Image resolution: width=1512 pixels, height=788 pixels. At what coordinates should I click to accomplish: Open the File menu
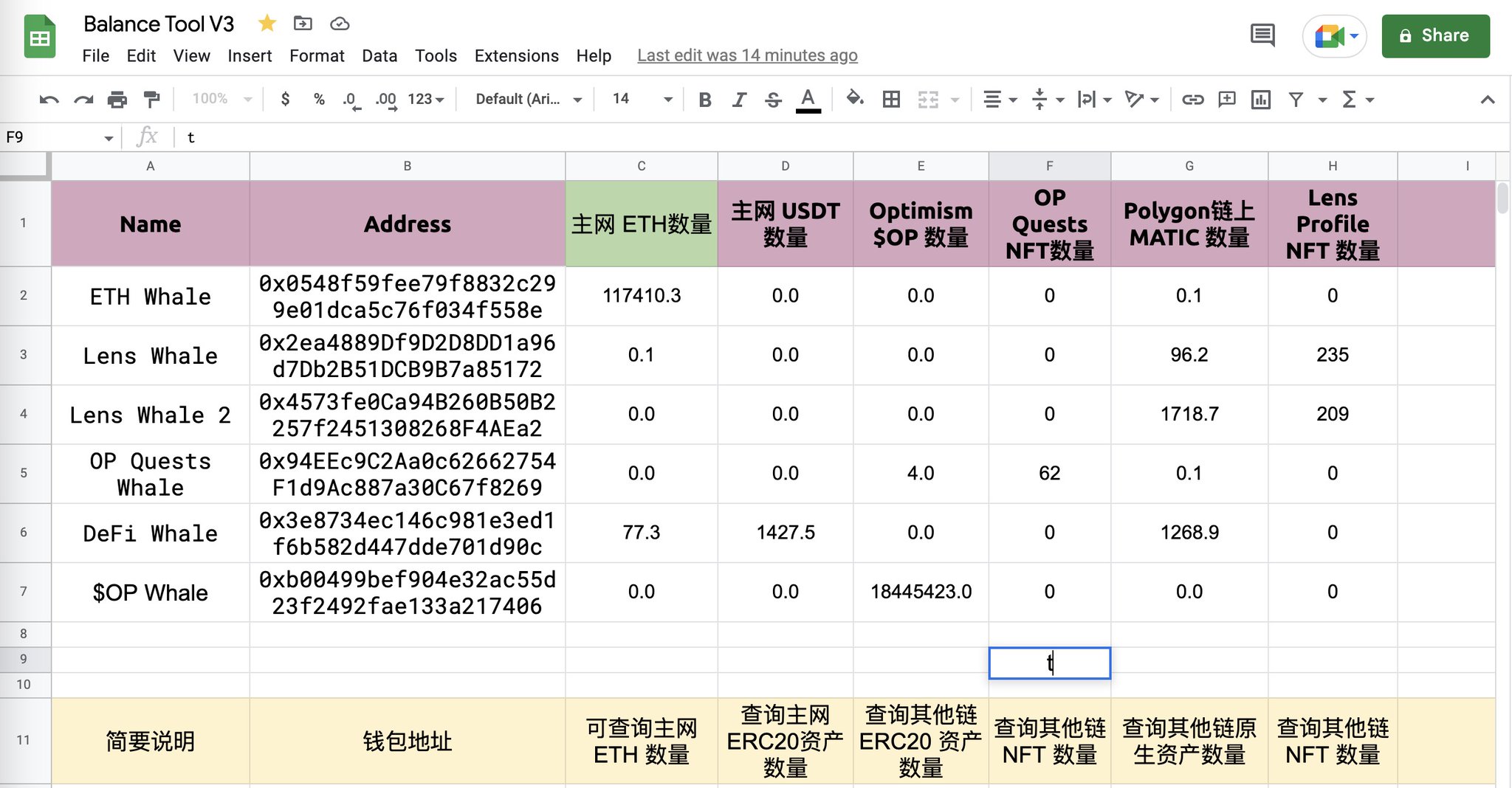(x=95, y=56)
